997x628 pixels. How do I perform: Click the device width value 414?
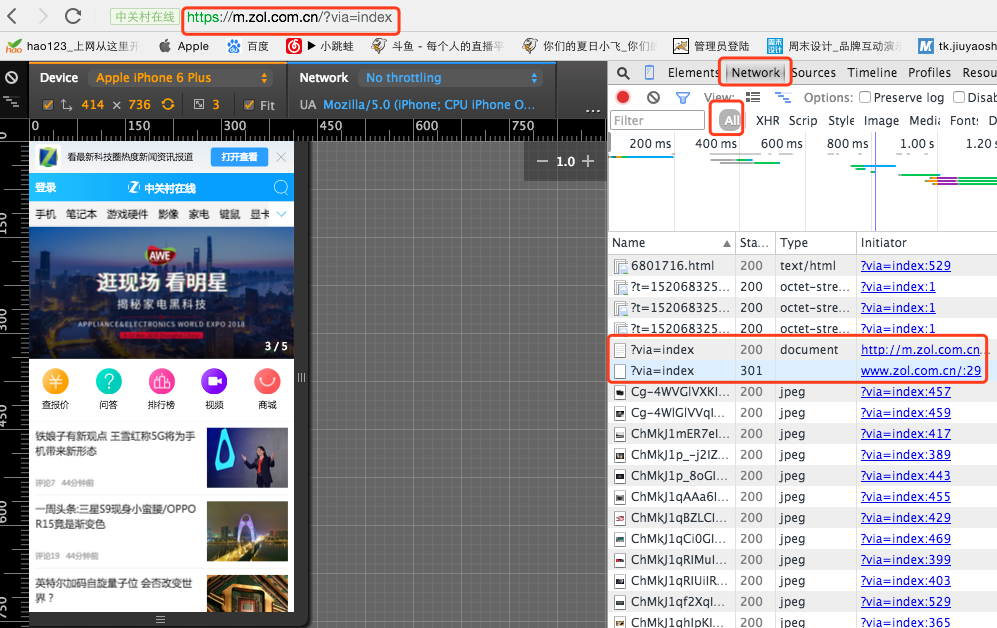coord(93,105)
